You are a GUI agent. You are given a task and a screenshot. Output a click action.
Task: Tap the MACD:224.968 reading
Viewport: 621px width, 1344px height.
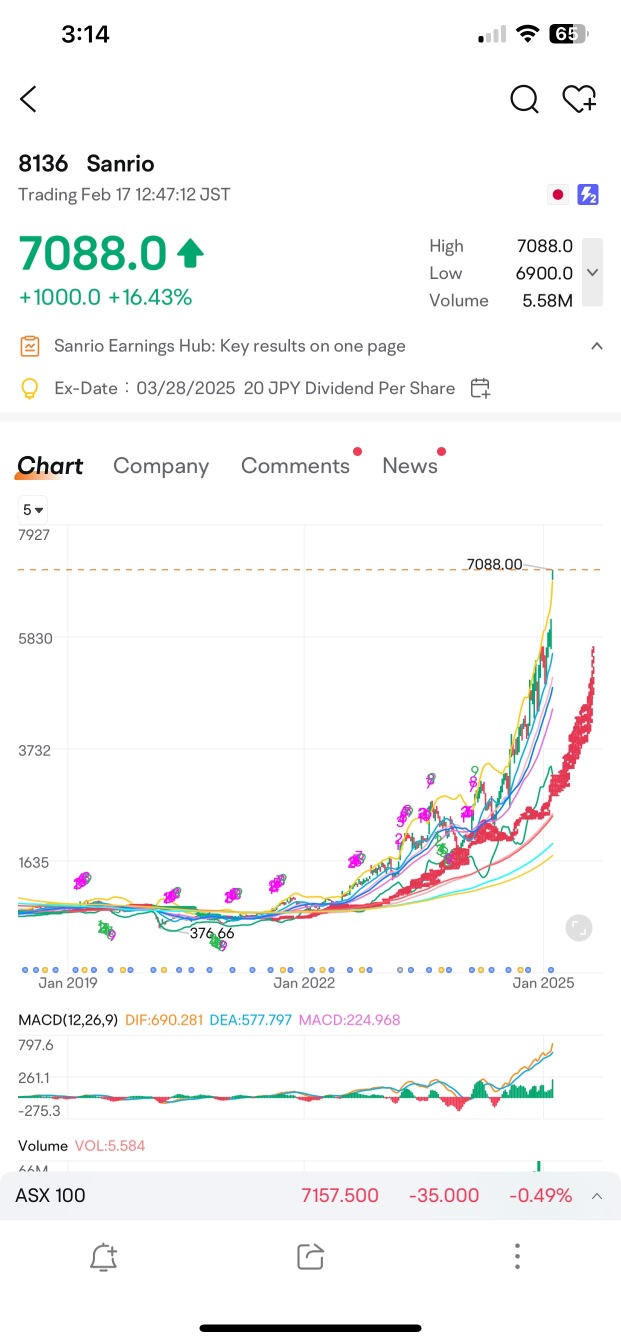click(x=350, y=1020)
